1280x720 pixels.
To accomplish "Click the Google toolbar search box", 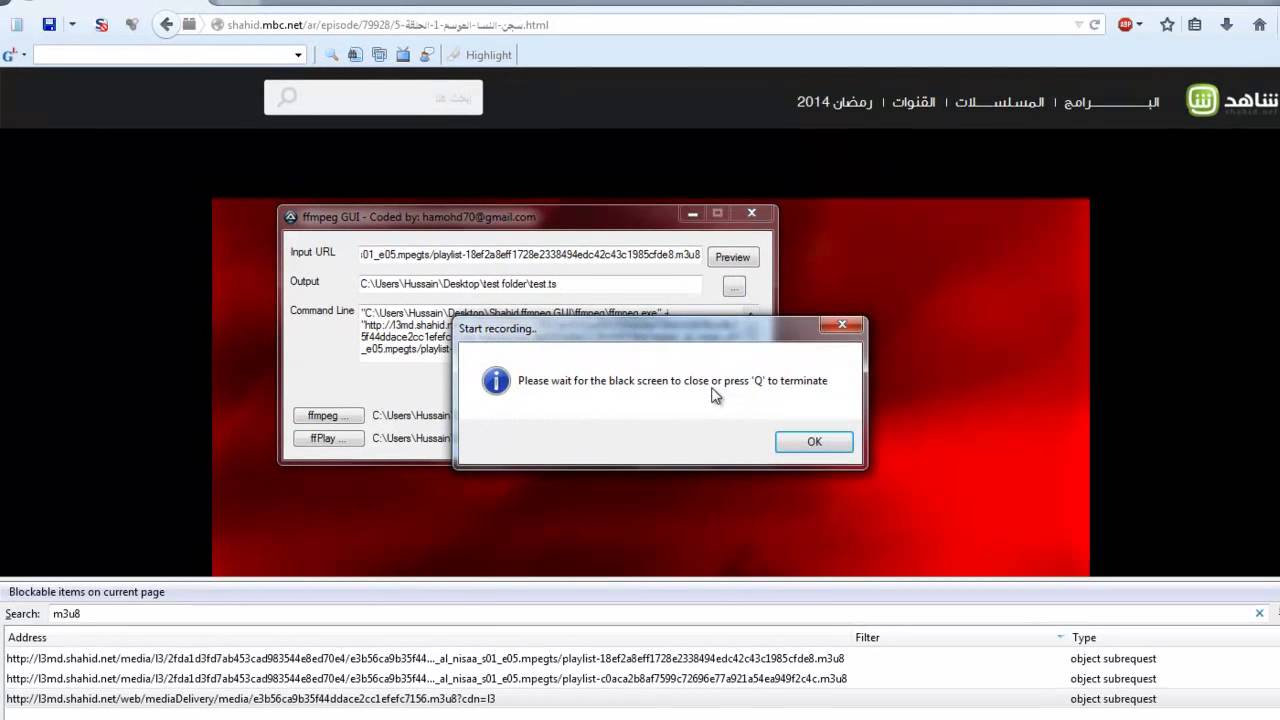I will [162, 55].
